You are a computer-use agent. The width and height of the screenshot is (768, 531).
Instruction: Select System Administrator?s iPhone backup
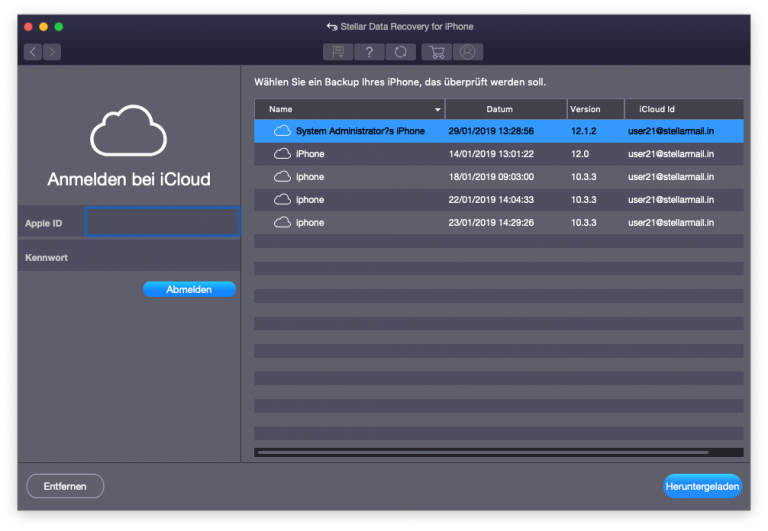coord(499,131)
